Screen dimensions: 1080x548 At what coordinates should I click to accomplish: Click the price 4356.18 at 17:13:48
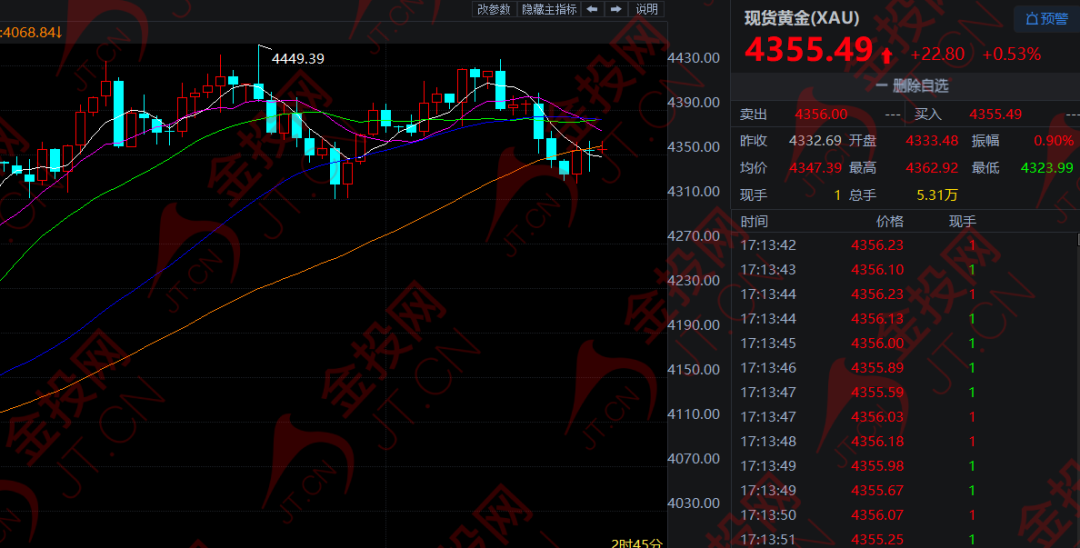(x=877, y=441)
